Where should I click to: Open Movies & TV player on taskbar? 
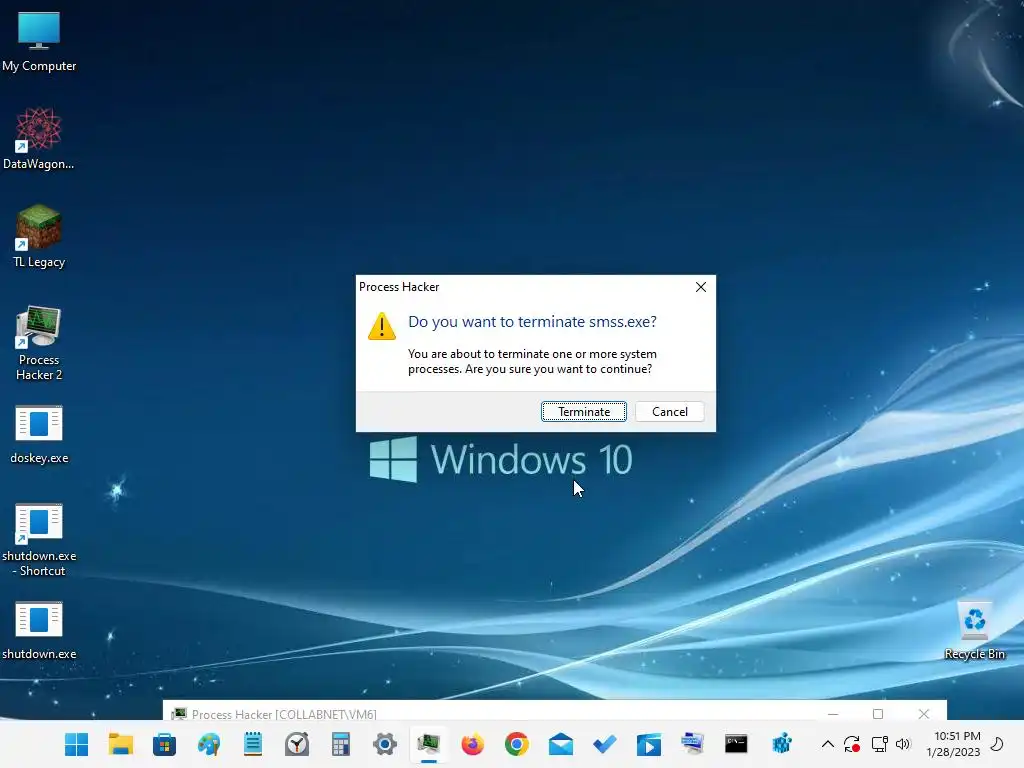648,744
